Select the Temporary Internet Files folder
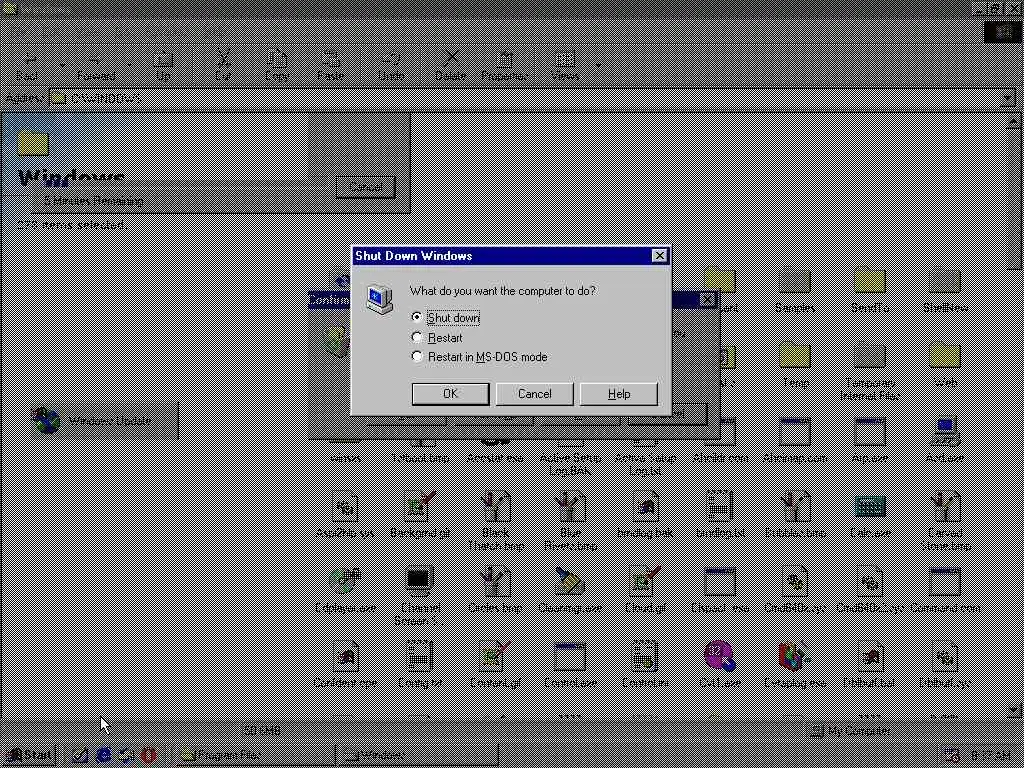Image resolution: width=1024 pixels, height=768 pixels. click(x=870, y=371)
